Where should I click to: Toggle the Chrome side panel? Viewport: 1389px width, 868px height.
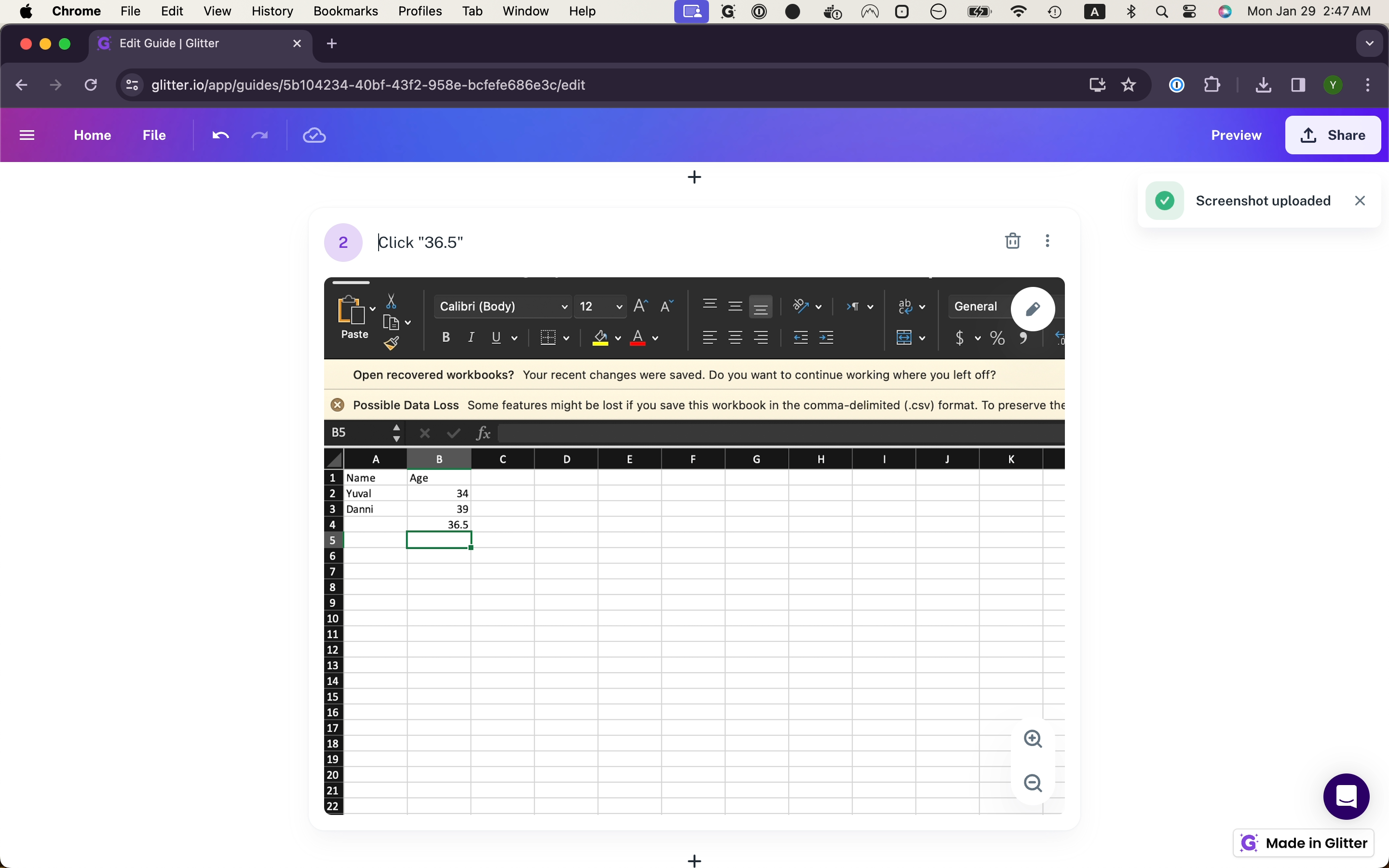tap(1298, 85)
